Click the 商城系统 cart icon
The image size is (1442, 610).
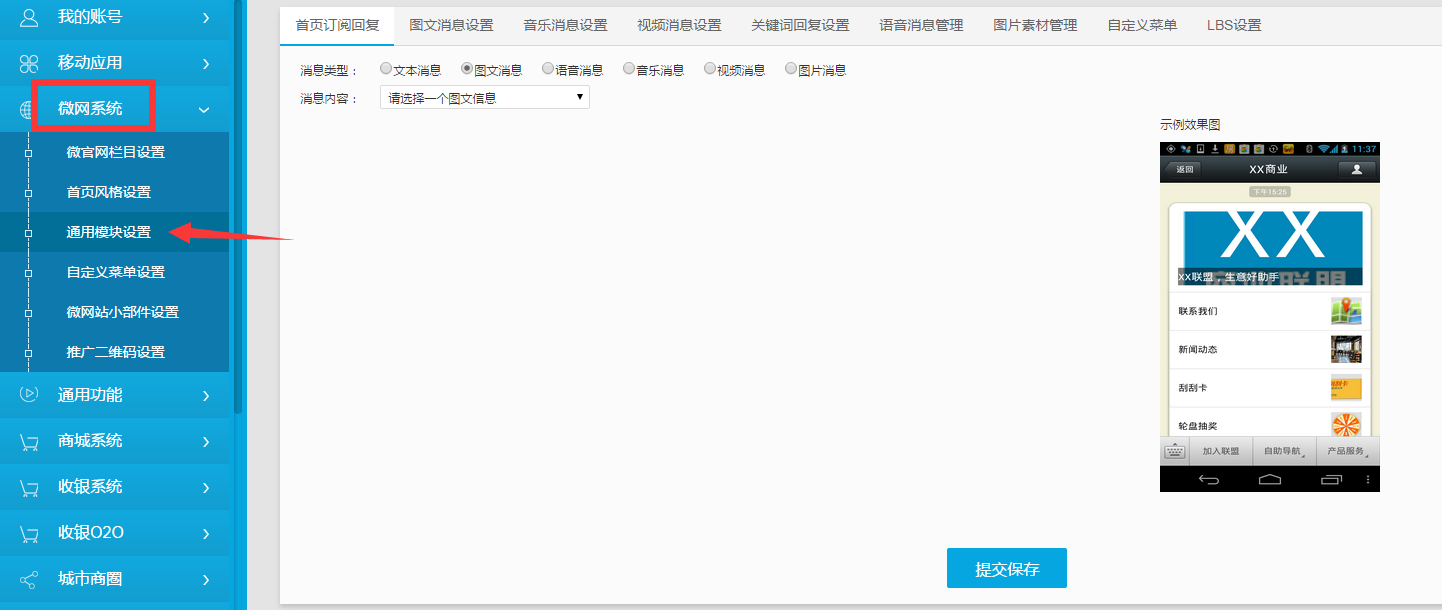coord(29,441)
